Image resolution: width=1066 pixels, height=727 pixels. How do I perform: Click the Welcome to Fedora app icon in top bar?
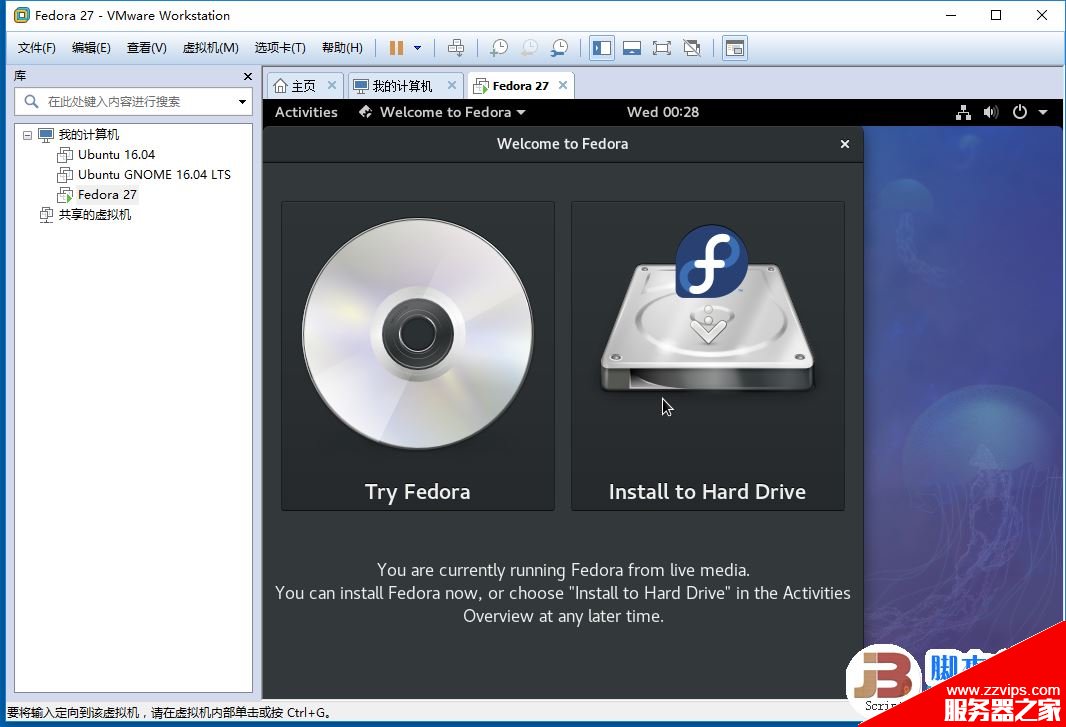366,112
